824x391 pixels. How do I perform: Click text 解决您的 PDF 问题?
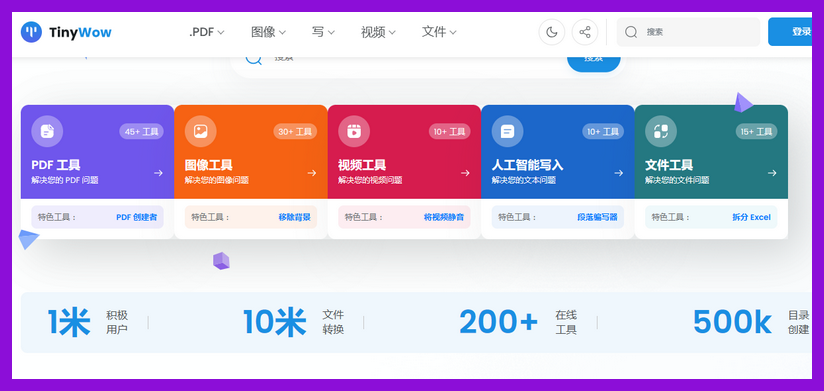pos(65,180)
